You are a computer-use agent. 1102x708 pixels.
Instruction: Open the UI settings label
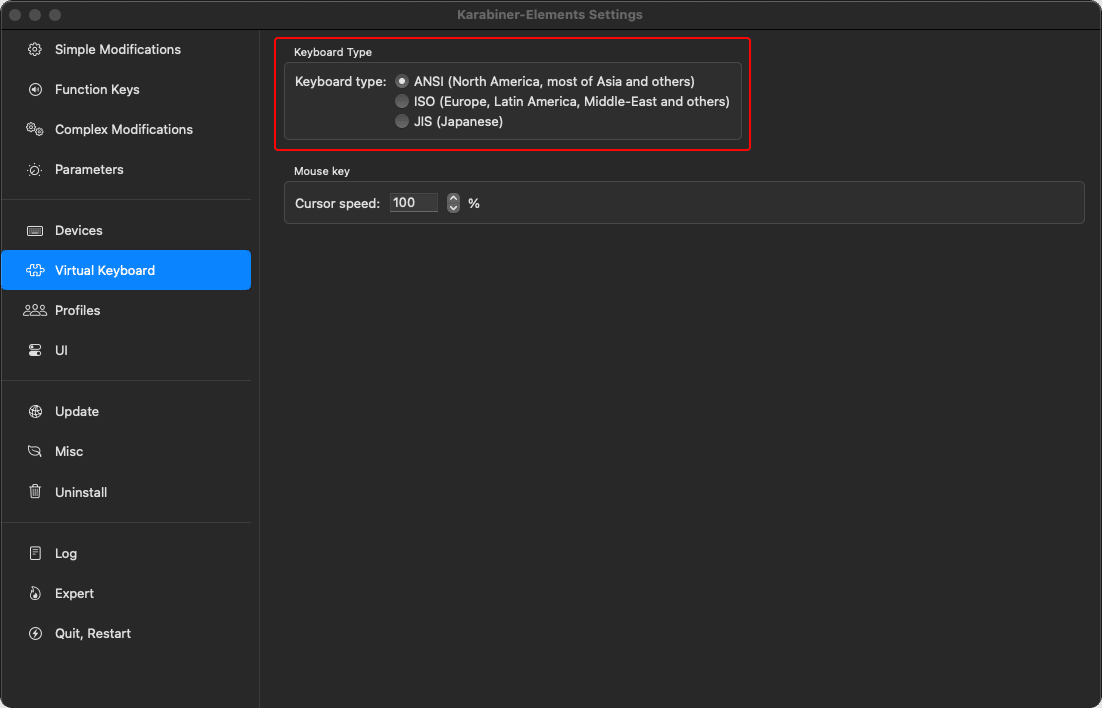[x=61, y=350]
